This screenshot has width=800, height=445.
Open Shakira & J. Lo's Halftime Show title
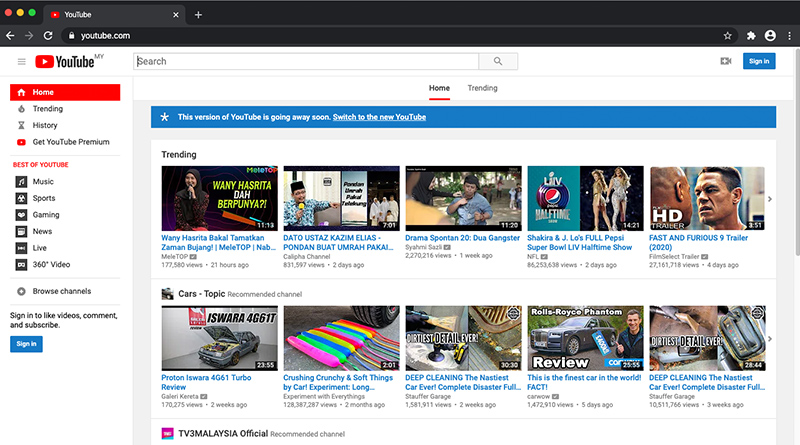coord(579,242)
